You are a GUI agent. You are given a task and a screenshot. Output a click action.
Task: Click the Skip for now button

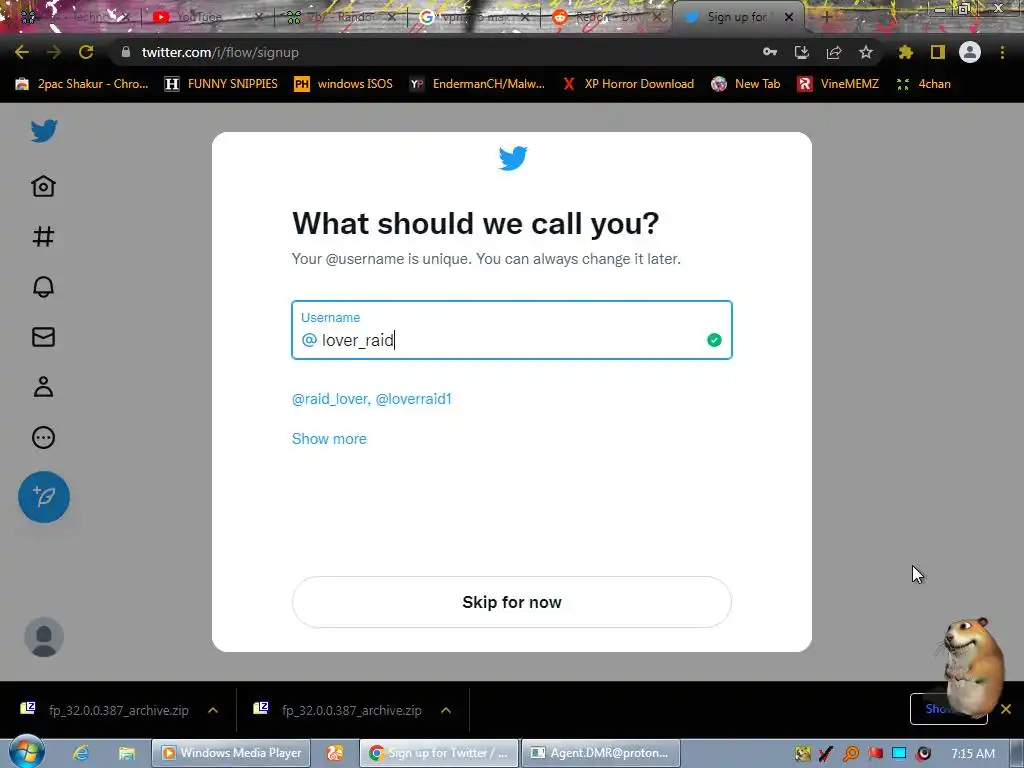pyautogui.click(x=512, y=602)
